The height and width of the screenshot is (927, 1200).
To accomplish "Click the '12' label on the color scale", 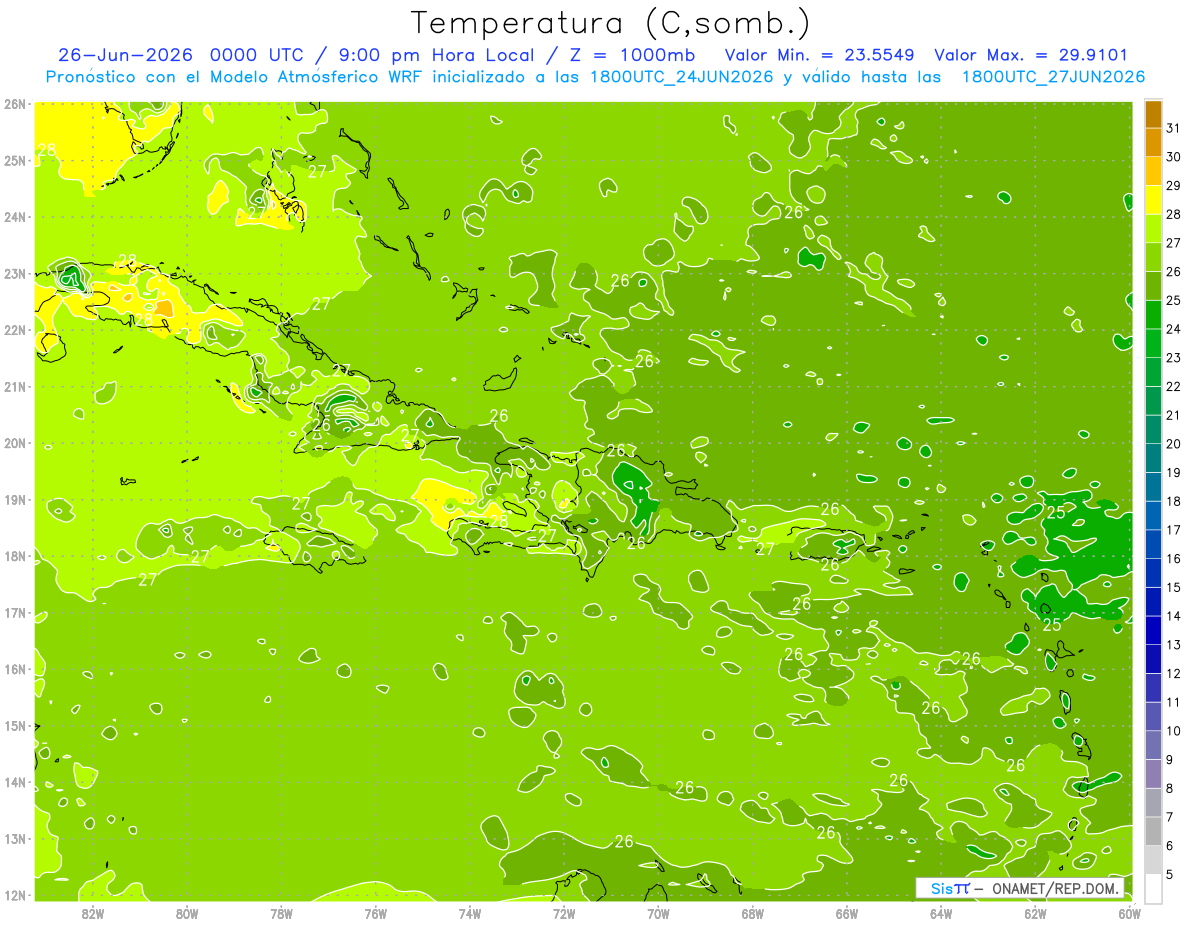I will 1173,673.
